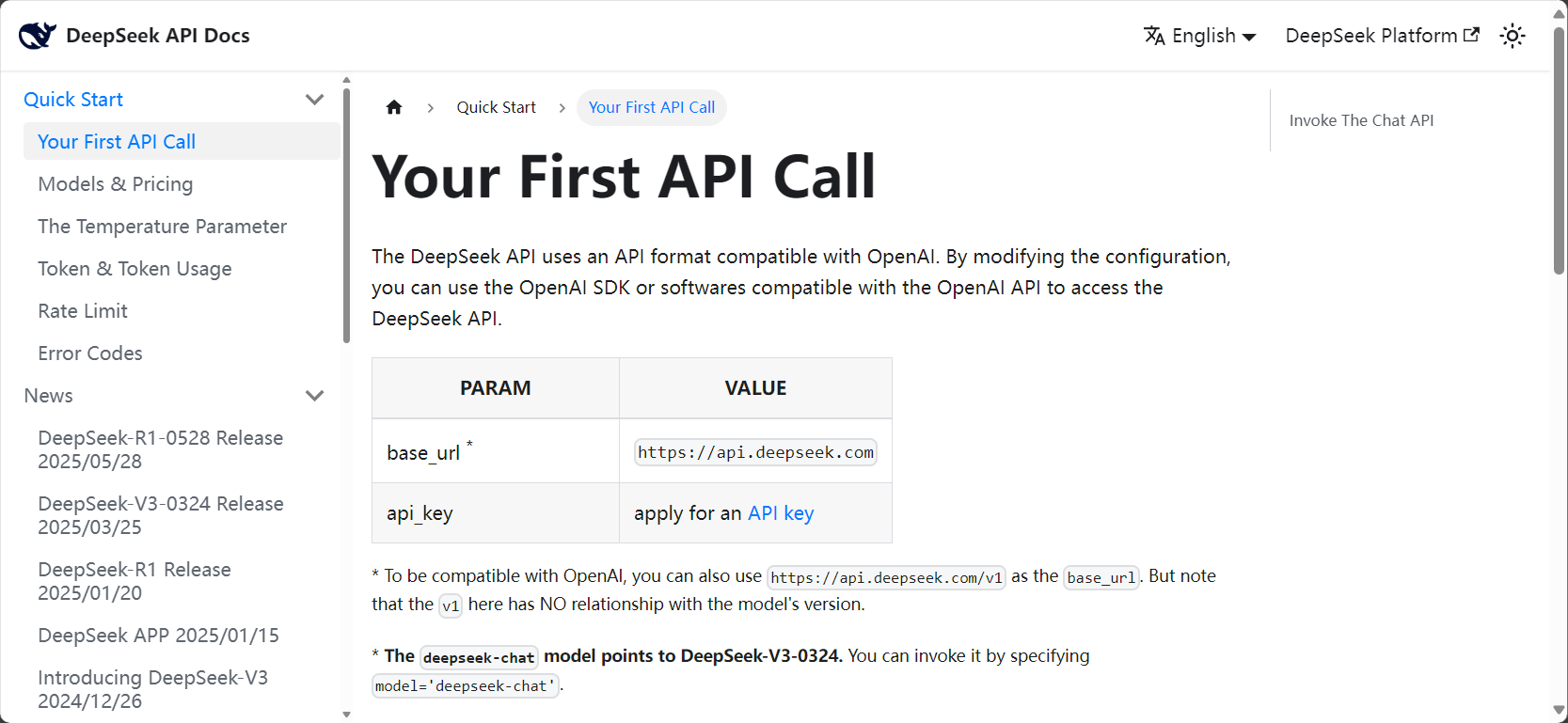This screenshot has height=723, width=1568.
Task: Click the base_url table cell
Action: click(x=496, y=451)
